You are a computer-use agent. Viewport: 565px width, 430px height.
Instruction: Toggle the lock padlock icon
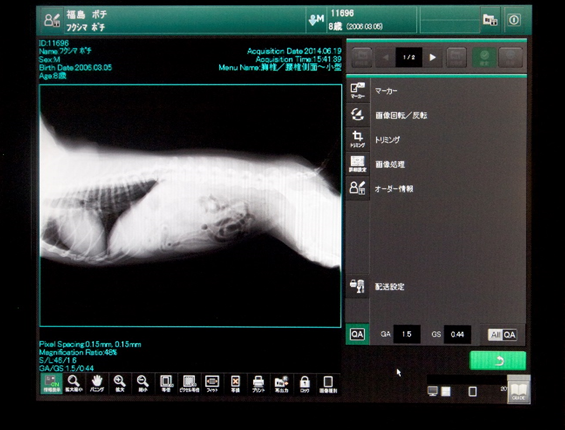click(x=305, y=384)
